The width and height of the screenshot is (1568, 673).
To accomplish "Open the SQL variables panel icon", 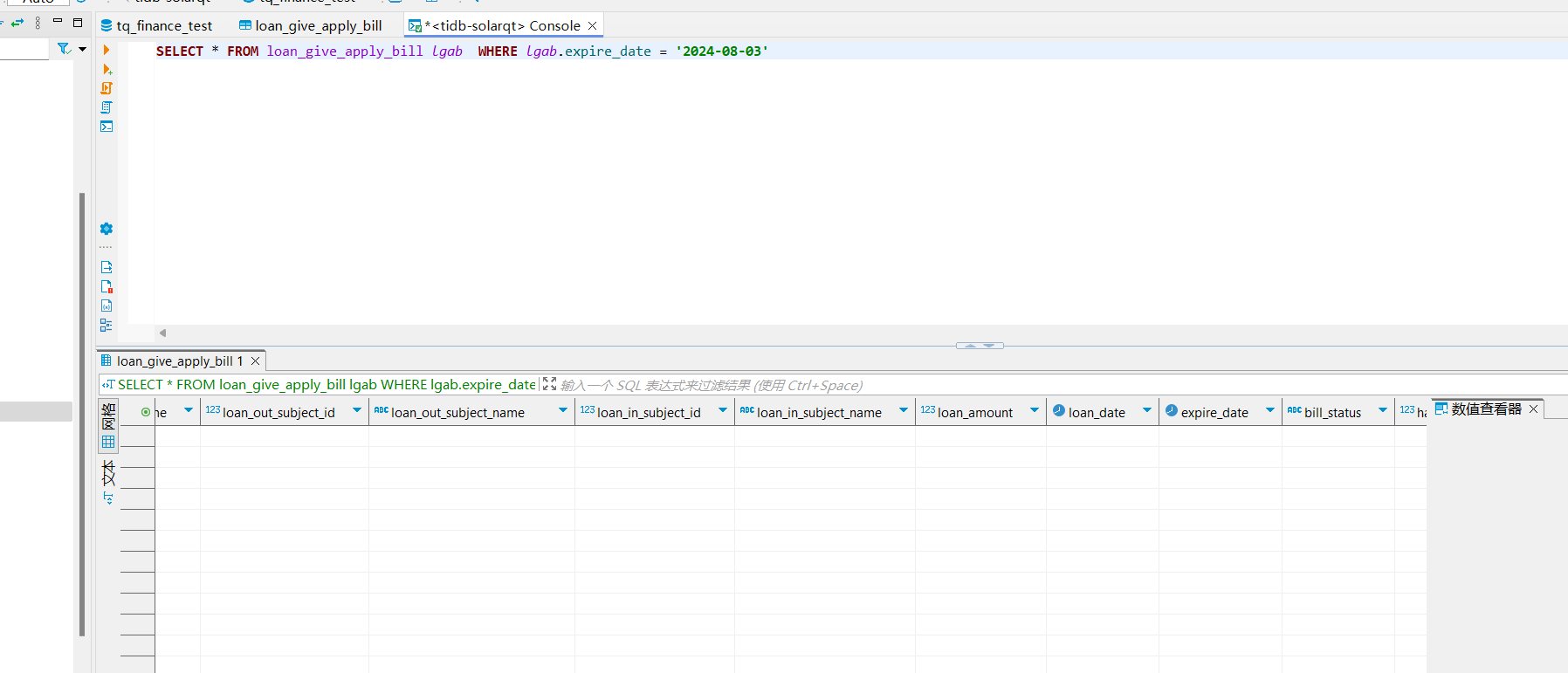I will (x=107, y=306).
